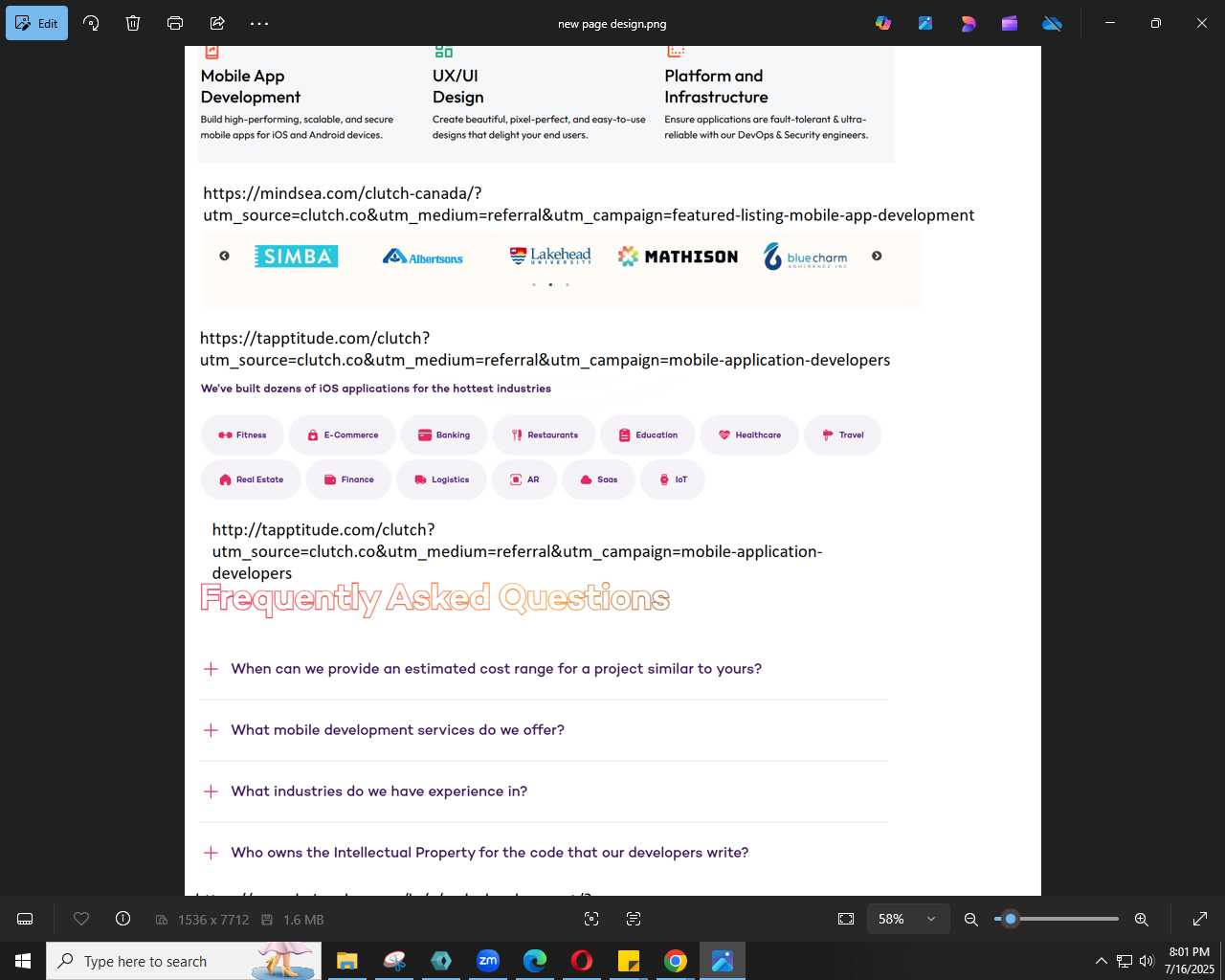Screen dimensions: 1225x980
Task: Click the Fitness industry chip
Action: [x=242, y=434]
